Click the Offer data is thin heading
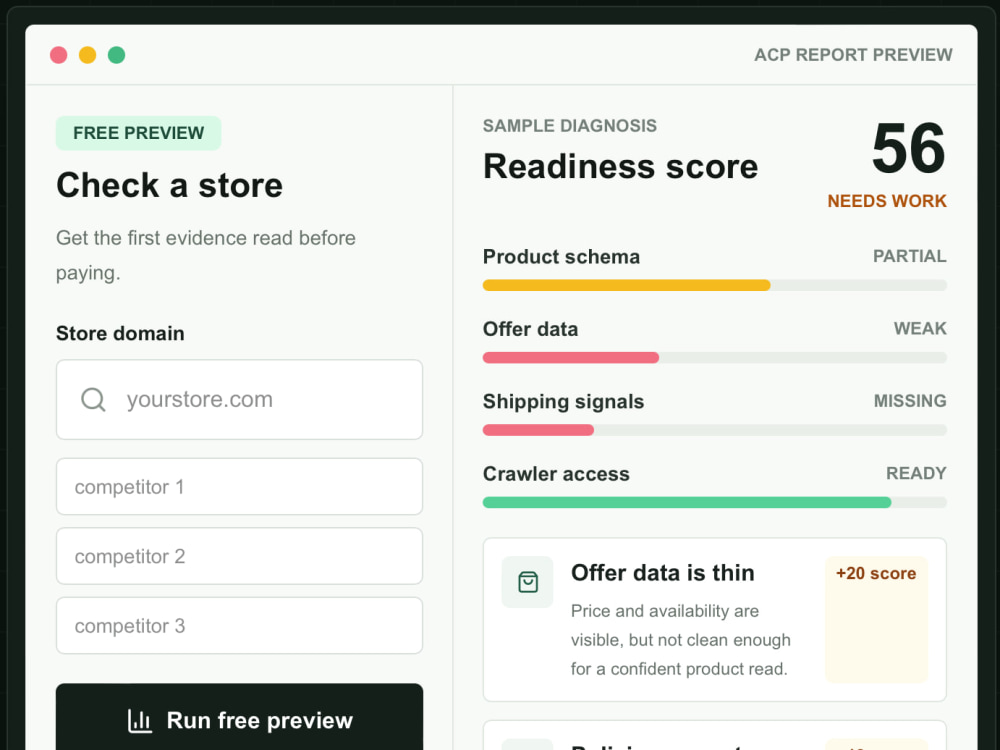This screenshot has width=1000, height=750. click(x=663, y=573)
